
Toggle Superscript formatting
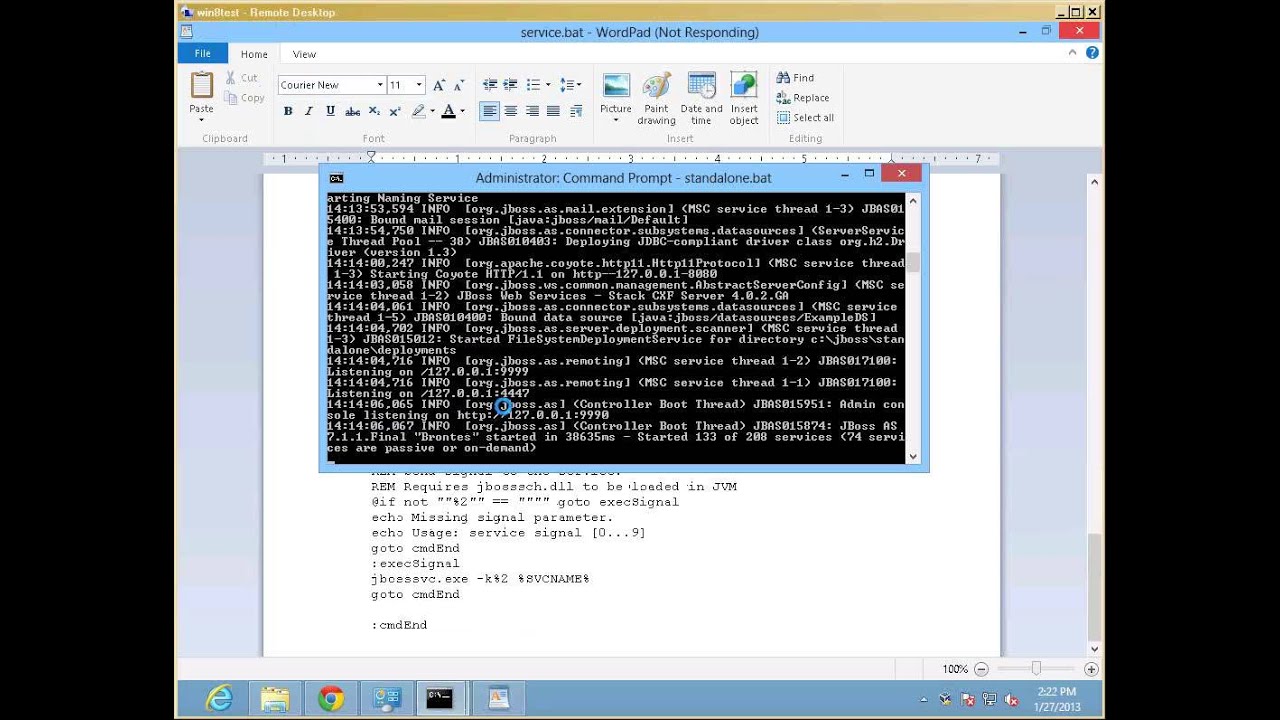tap(395, 111)
